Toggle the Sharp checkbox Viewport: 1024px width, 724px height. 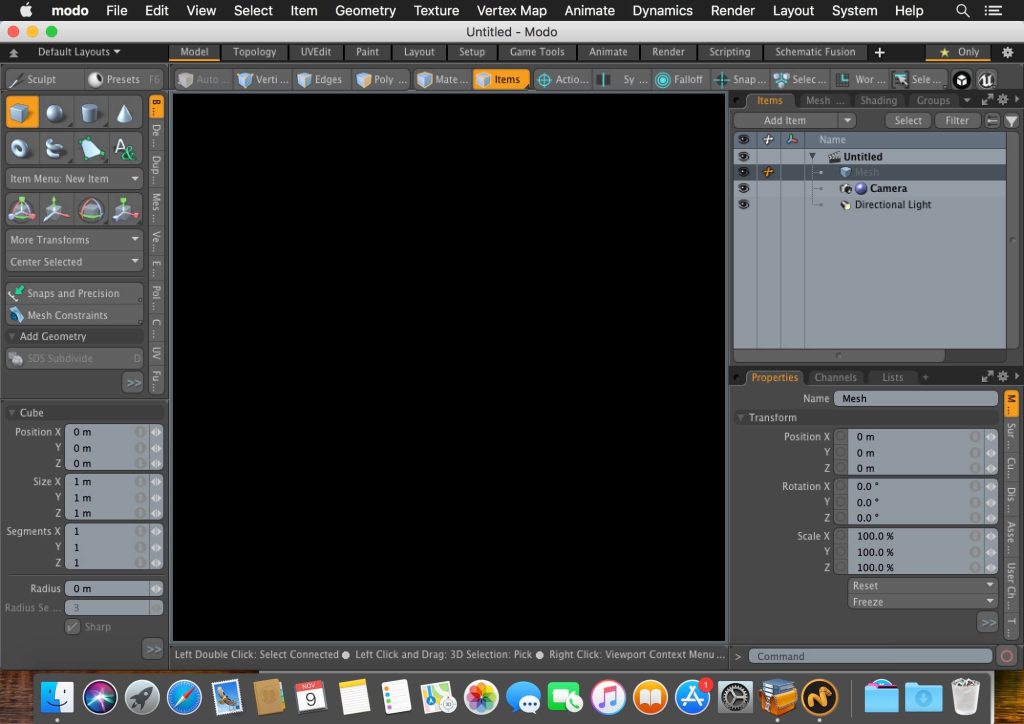72,627
